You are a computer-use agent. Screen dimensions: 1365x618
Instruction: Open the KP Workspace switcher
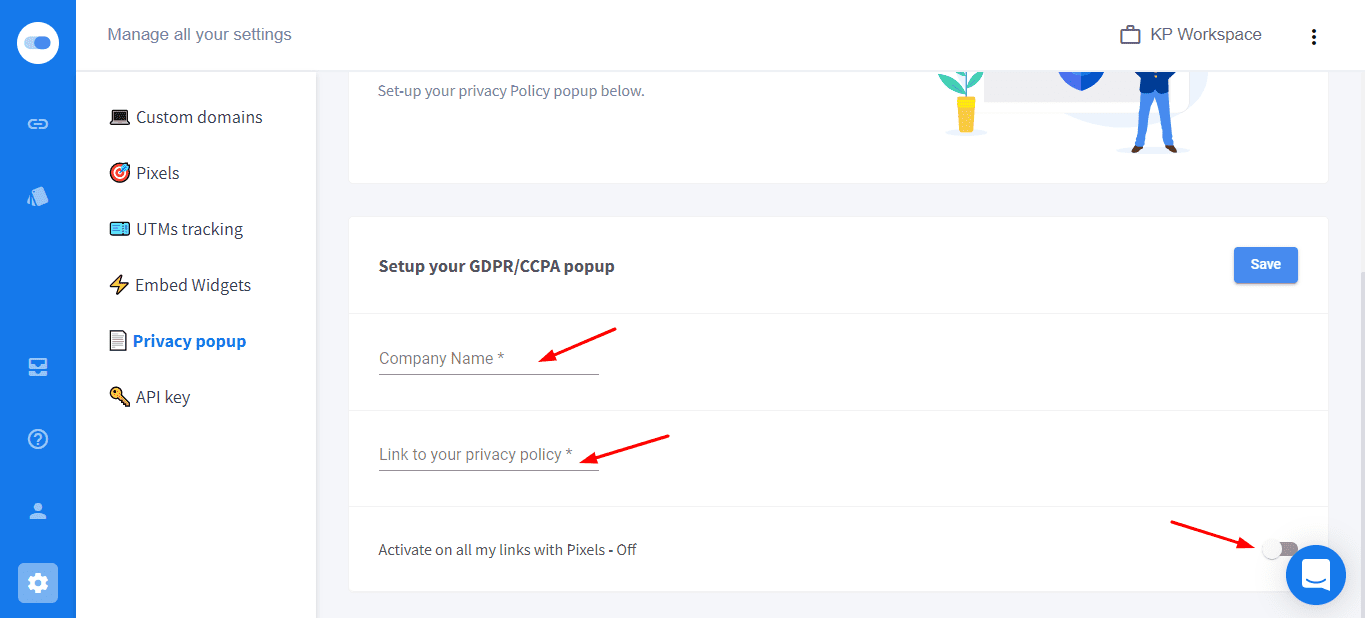pyautogui.click(x=1205, y=35)
